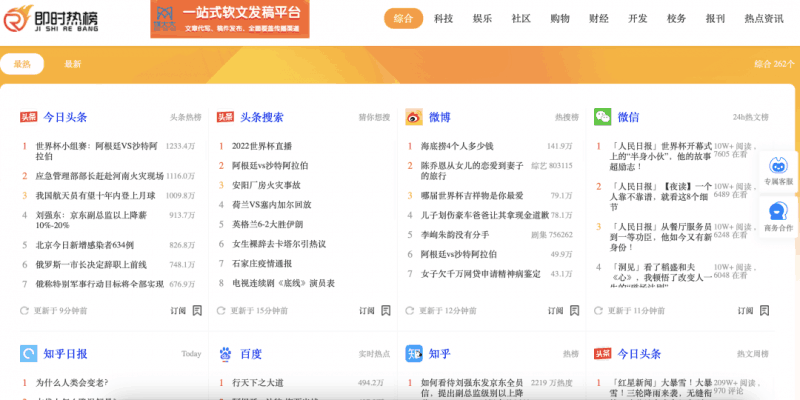Switch to the 社区 category
800x400 pixels.
pos(521,19)
